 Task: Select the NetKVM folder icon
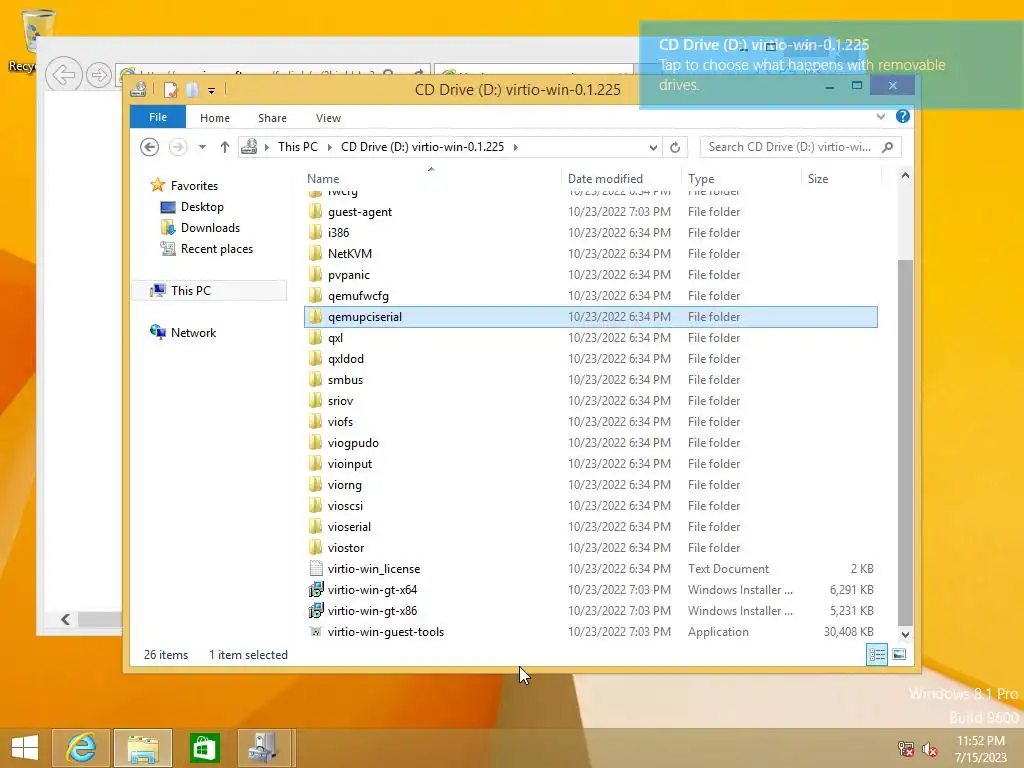pos(315,253)
